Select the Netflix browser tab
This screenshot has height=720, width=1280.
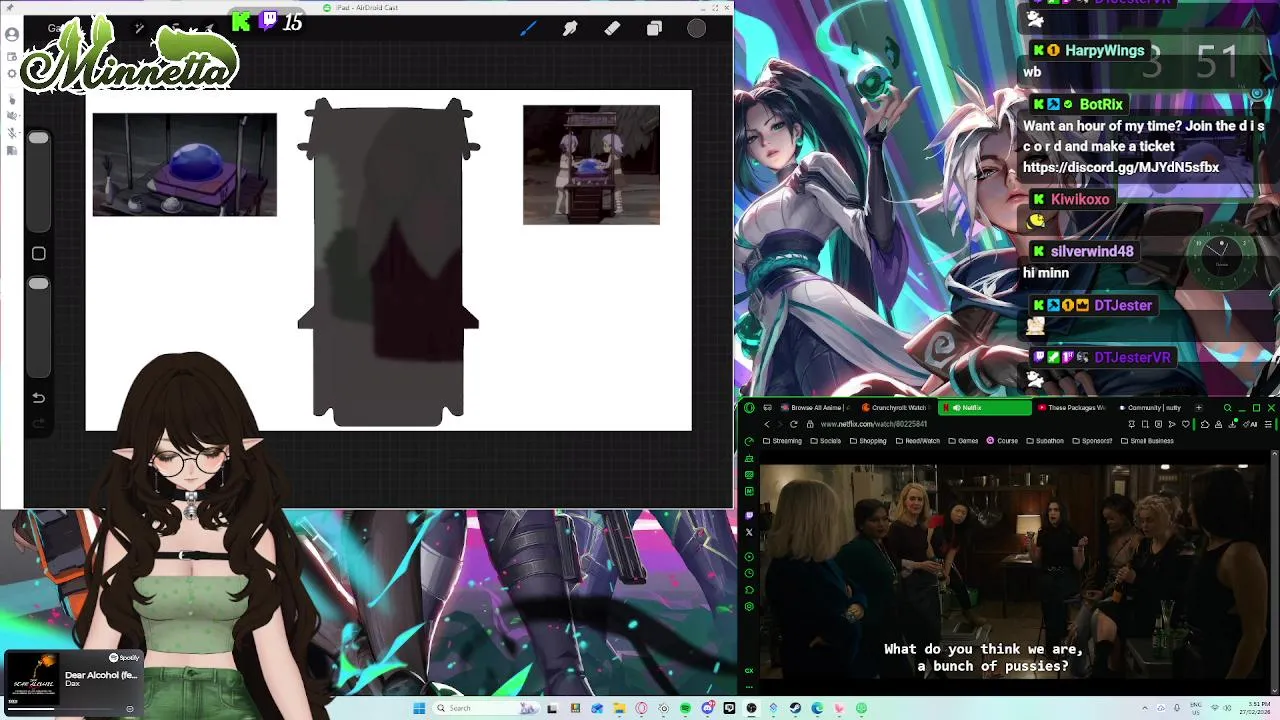(x=985, y=408)
